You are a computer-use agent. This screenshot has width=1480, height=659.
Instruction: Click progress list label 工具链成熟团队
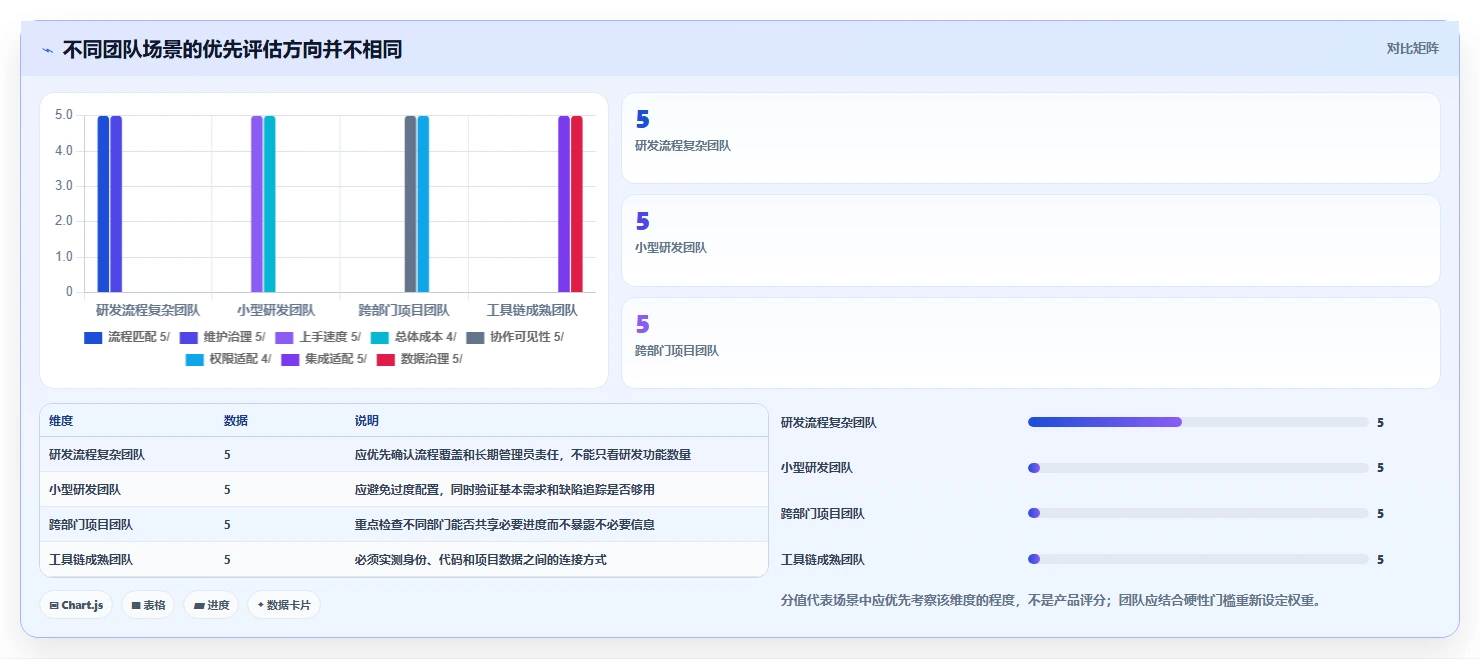tap(823, 559)
